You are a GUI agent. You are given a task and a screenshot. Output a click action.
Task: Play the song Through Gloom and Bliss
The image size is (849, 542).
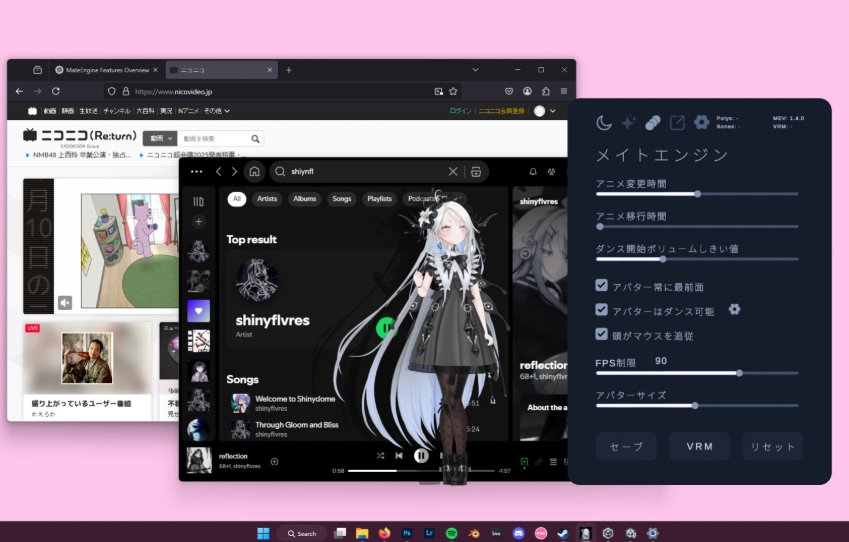pyautogui.click(x=297, y=425)
